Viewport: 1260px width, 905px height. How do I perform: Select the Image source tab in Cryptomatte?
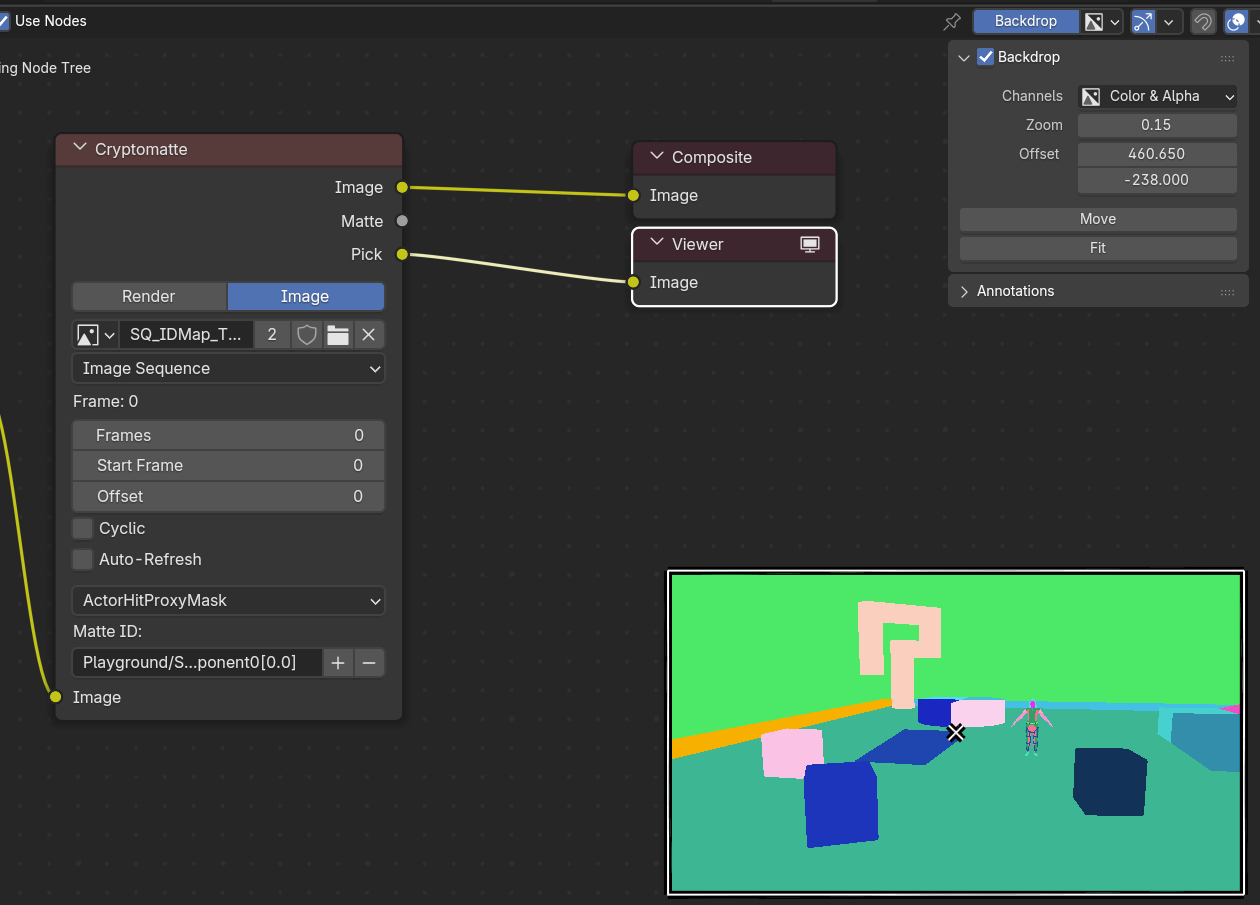(305, 296)
